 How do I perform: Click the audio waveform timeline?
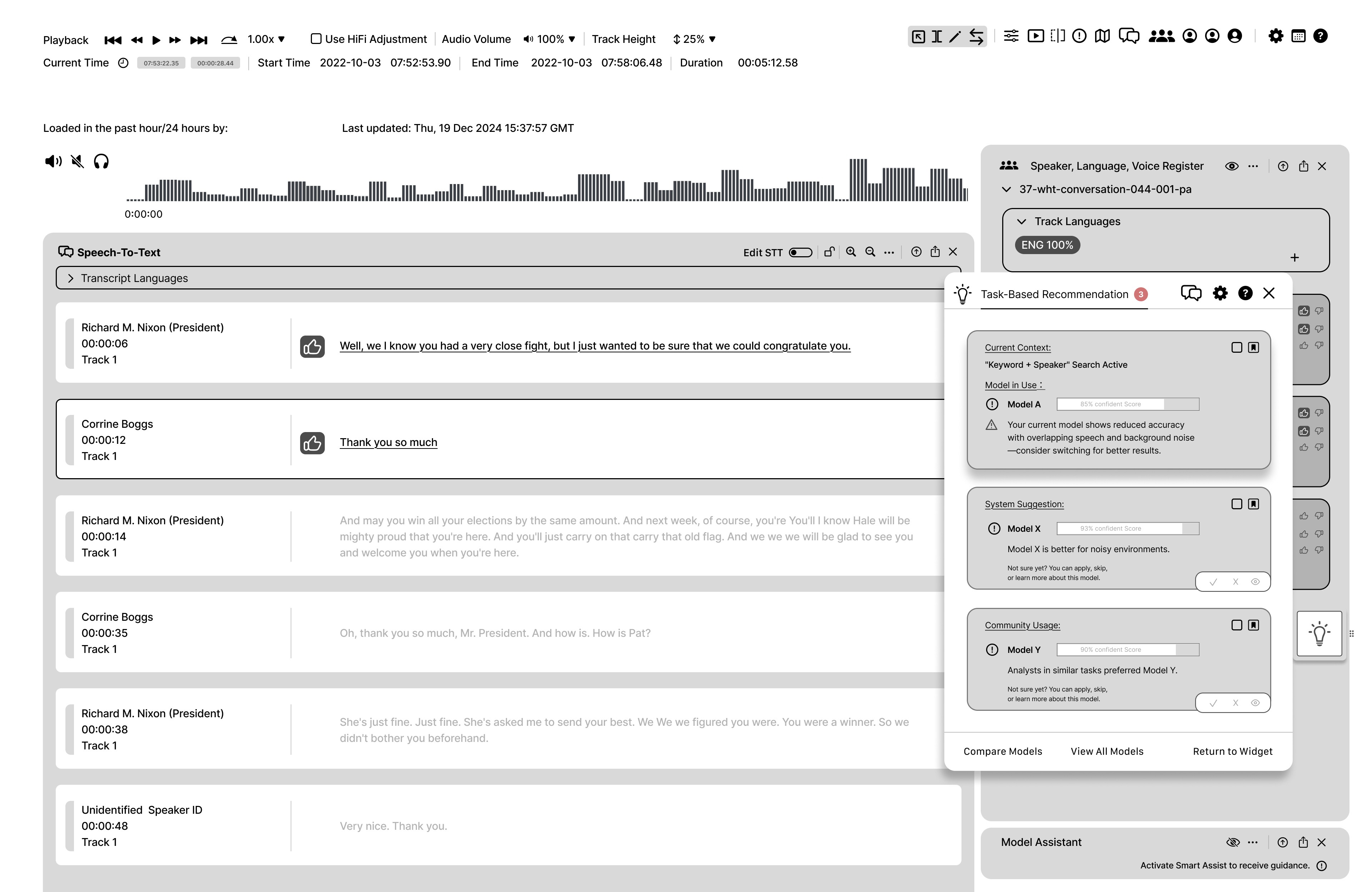tap(547, 187)
